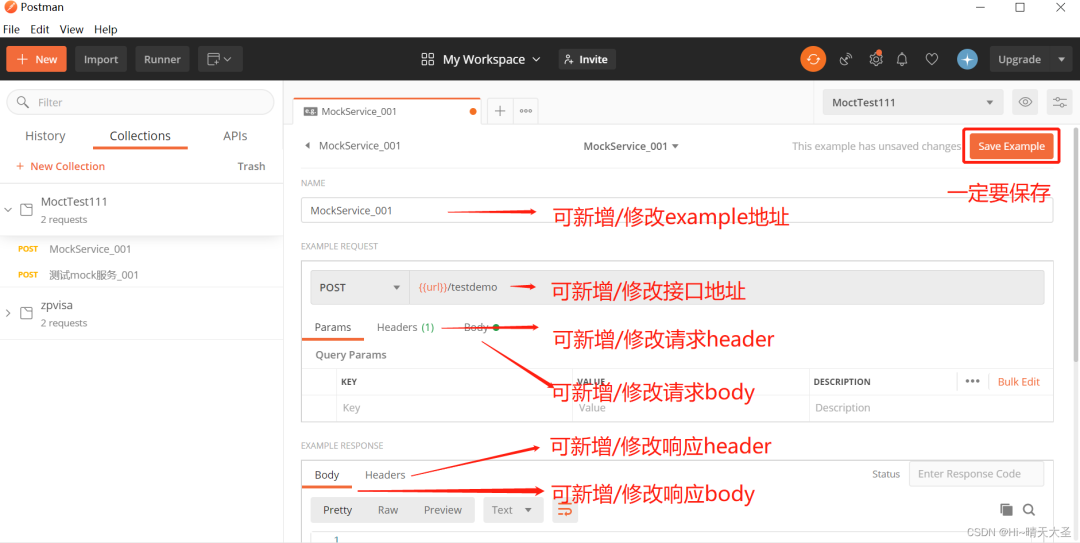
Task: Open the MoctTest111 environment selector
Action: coord(913,102)
